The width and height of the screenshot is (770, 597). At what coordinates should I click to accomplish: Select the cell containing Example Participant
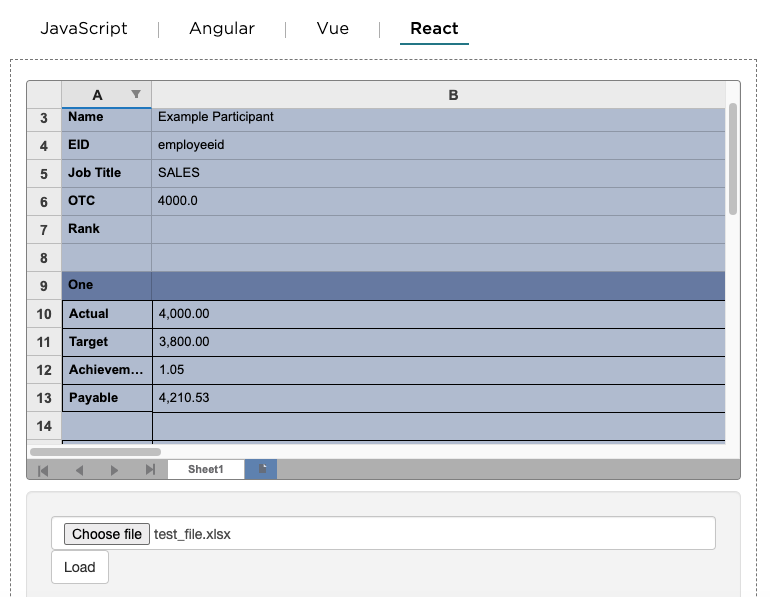pos(438,117)
